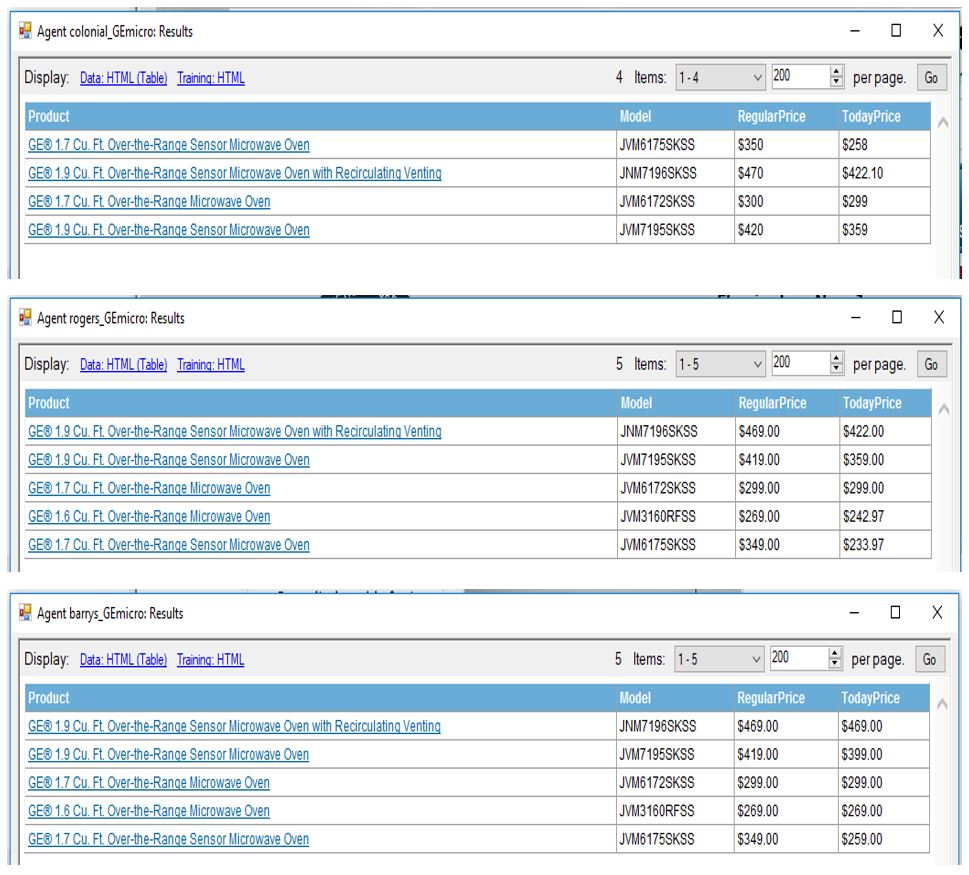
Task: Increase per-page value in rogers window
Action: 837,358
